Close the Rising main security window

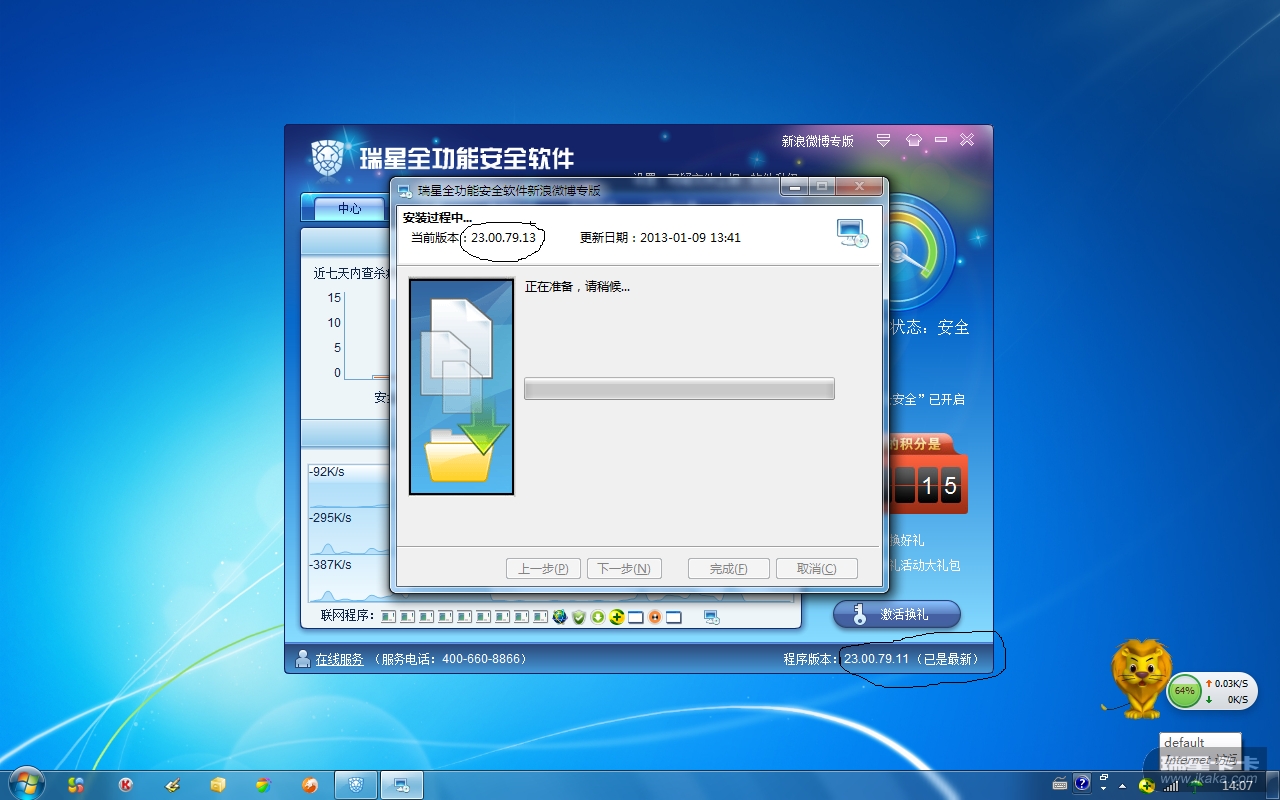(967, 141)
